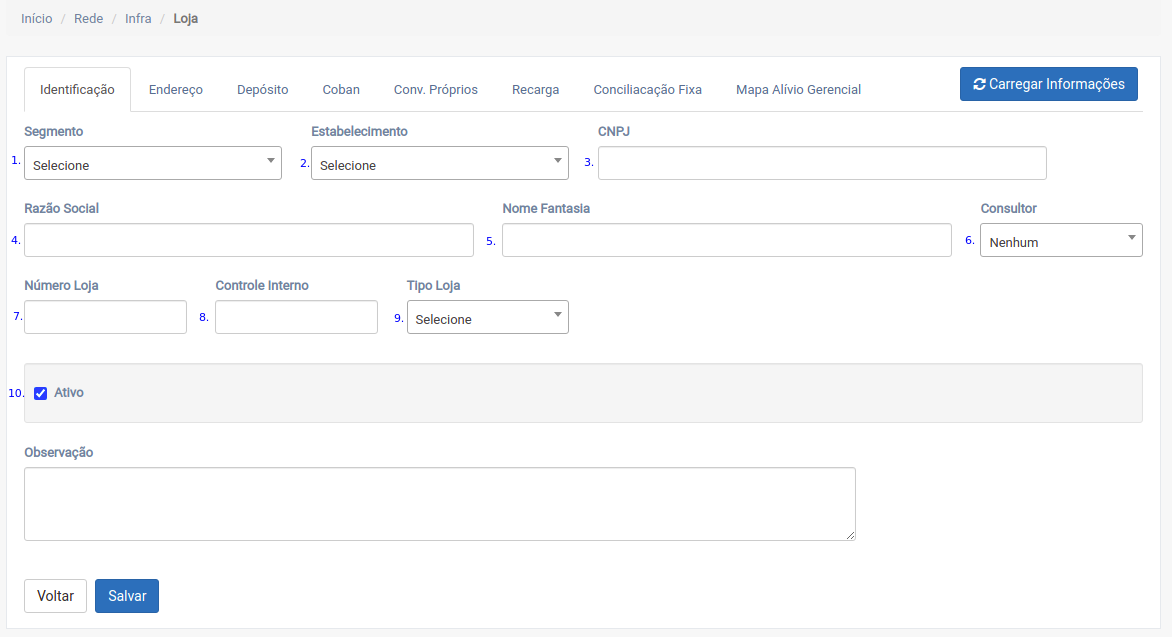Select the Coban tab
Image resolution: width=1172 pixels, height=637 pixels.
[x=341, y=90]
